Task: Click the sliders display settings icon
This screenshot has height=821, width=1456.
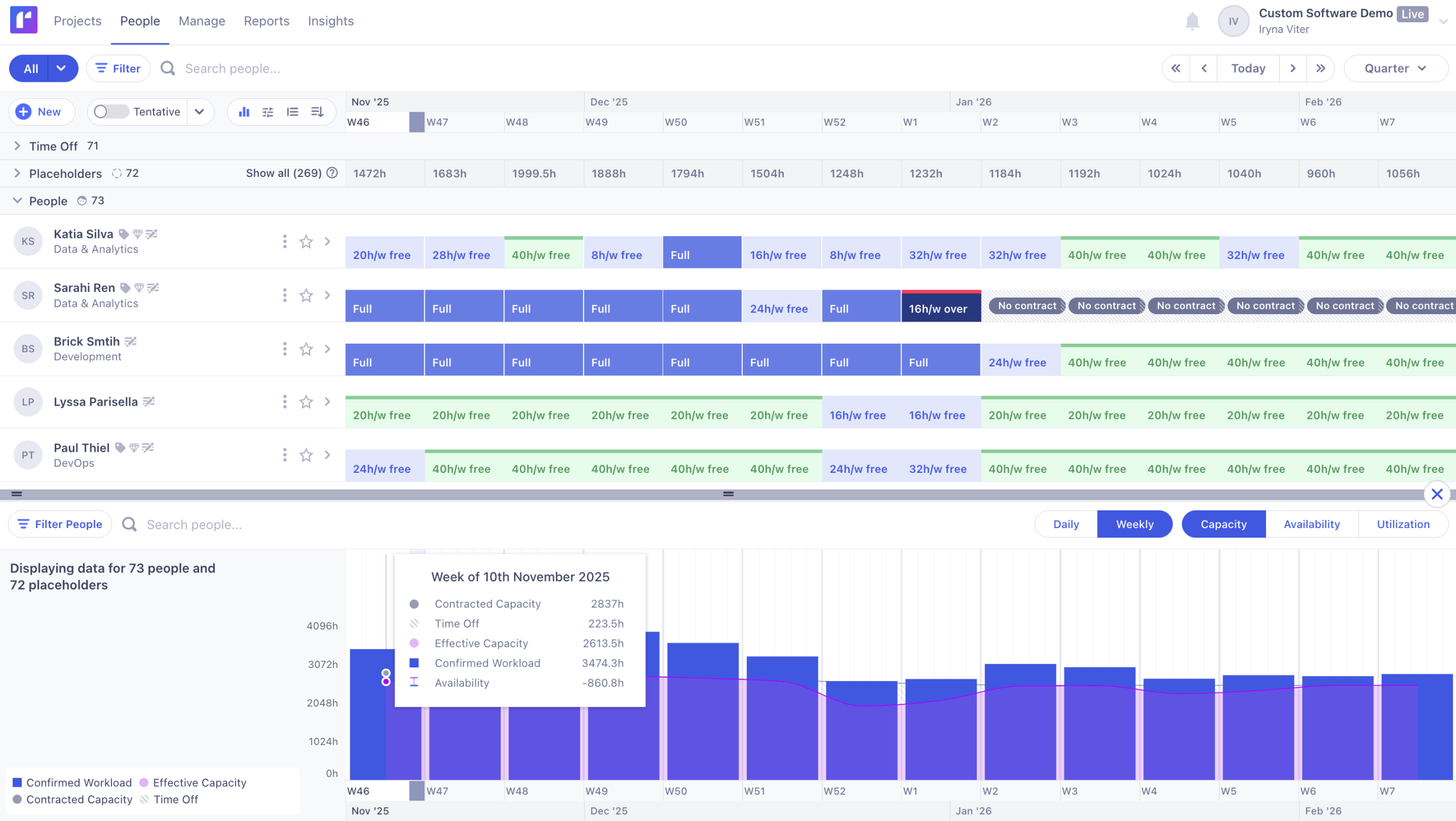Action: pos(268,112)
